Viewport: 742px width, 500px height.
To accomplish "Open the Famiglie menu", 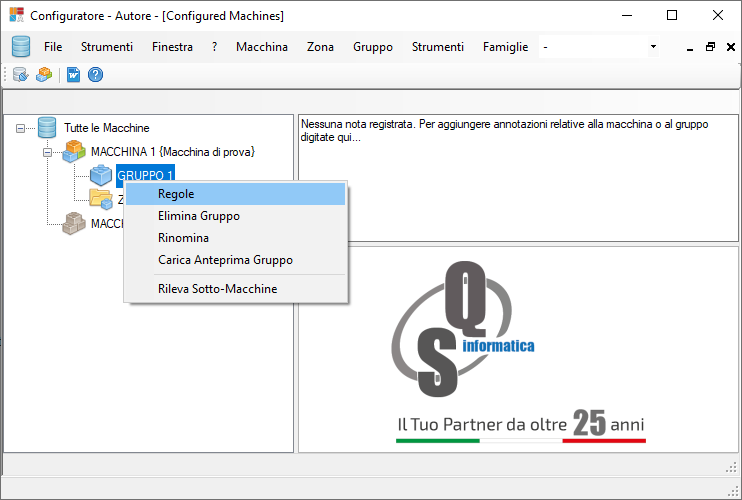I will [505, 47].
